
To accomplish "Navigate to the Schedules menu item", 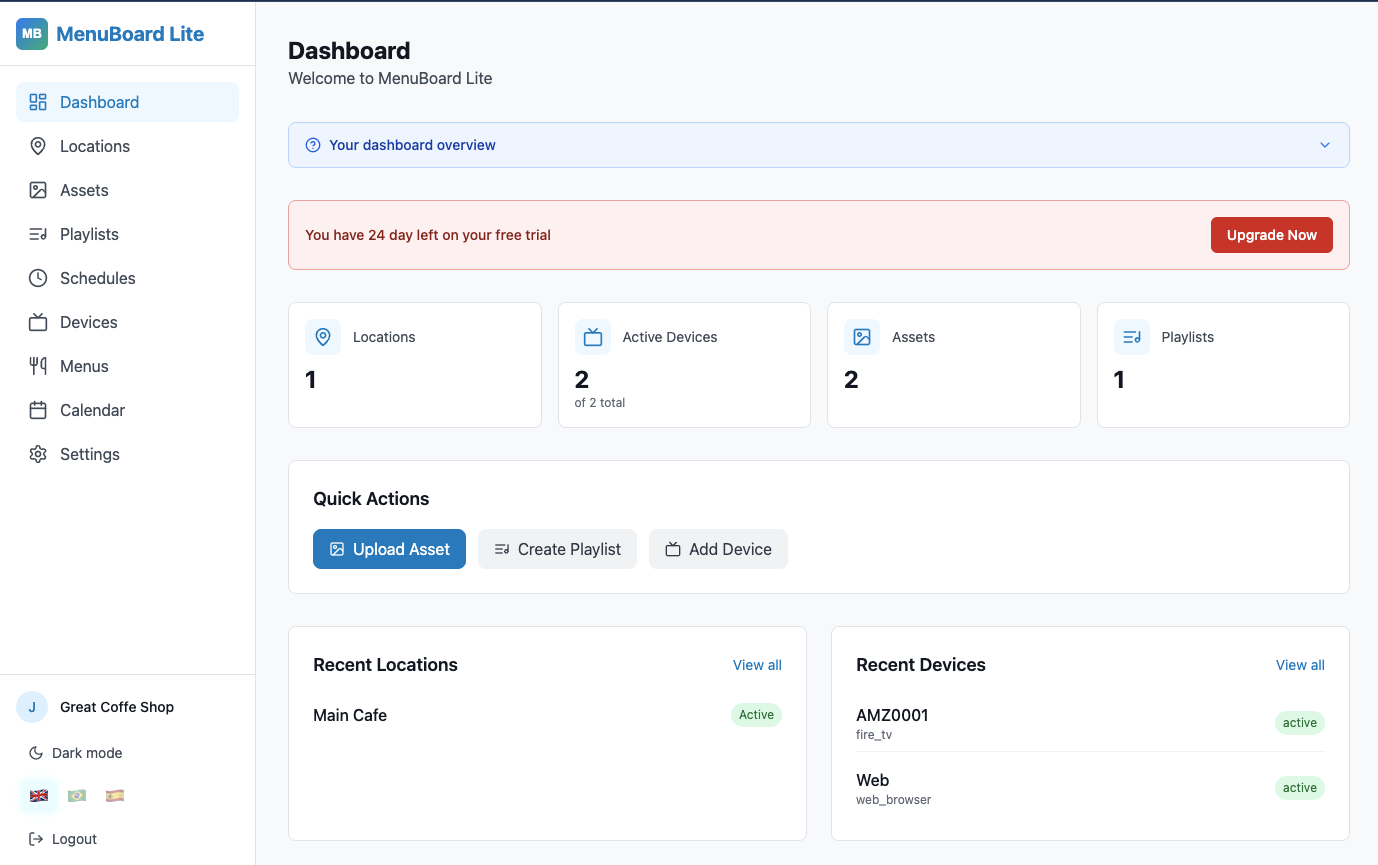I will pos(127,278).
